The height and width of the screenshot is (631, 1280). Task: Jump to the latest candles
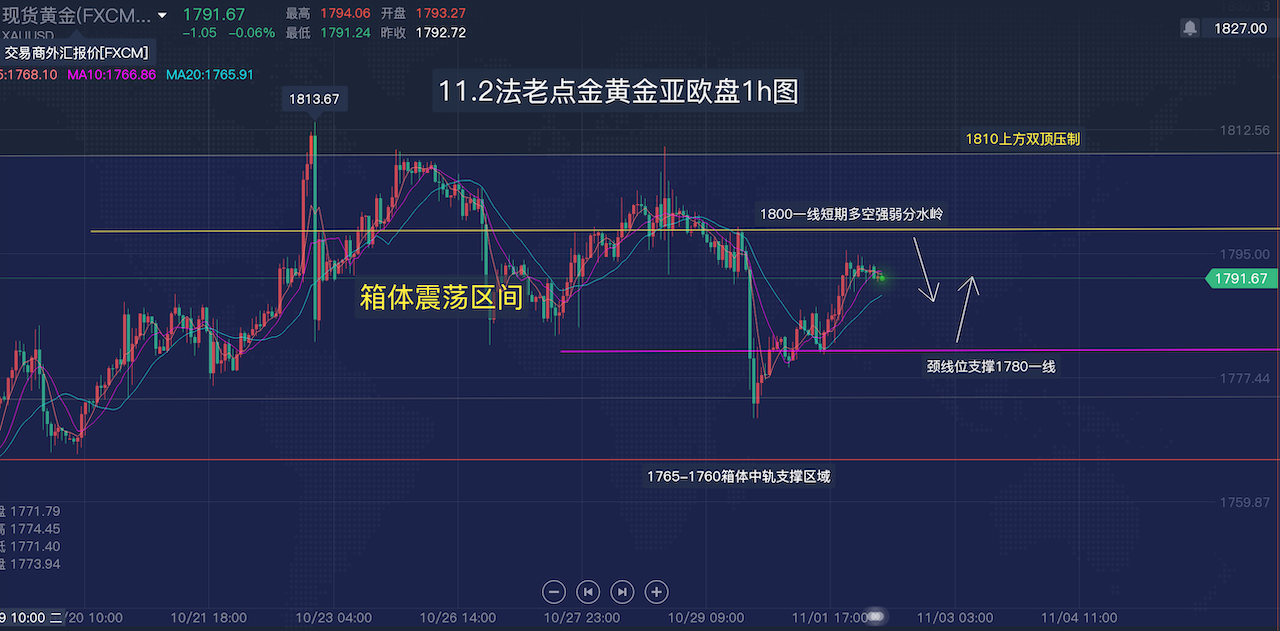tap(622, 591)
